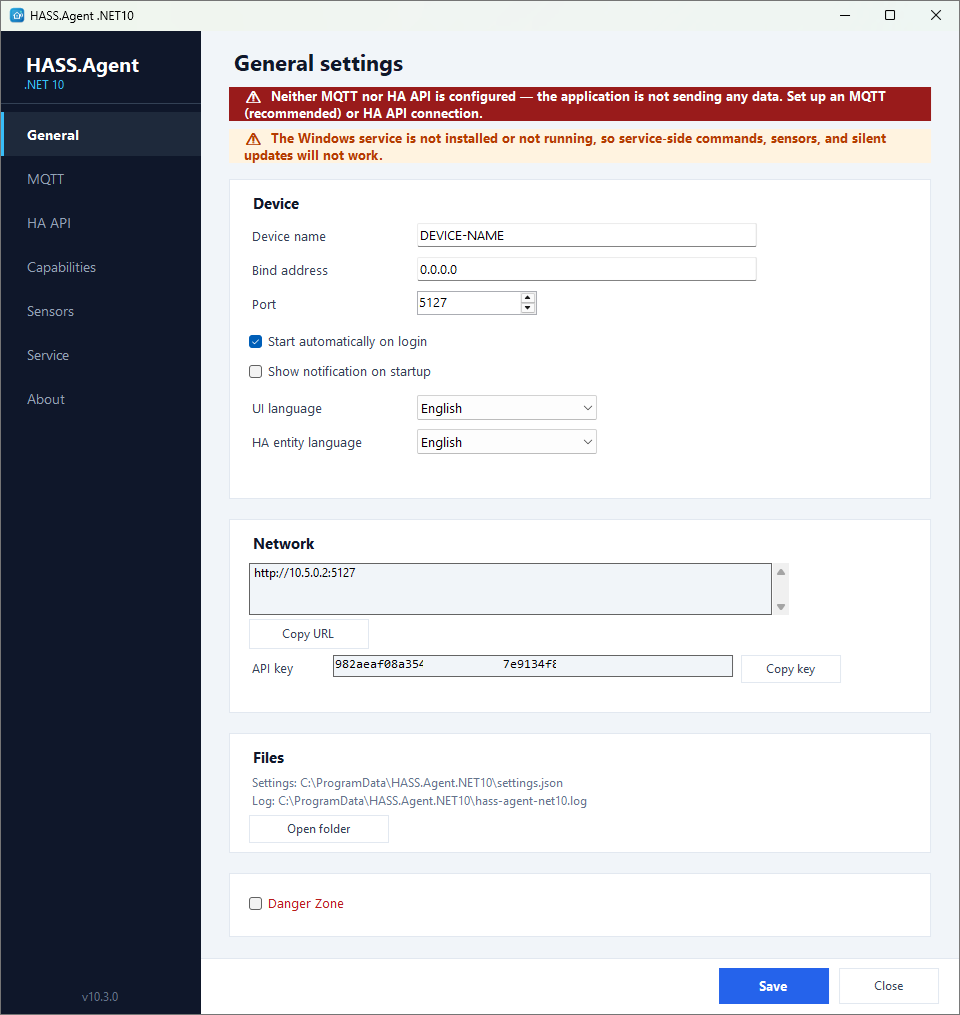Viewport: 960px width, 1015px height.
Task: Increase port with the up spinner arrow
Action: coord(528,298)
